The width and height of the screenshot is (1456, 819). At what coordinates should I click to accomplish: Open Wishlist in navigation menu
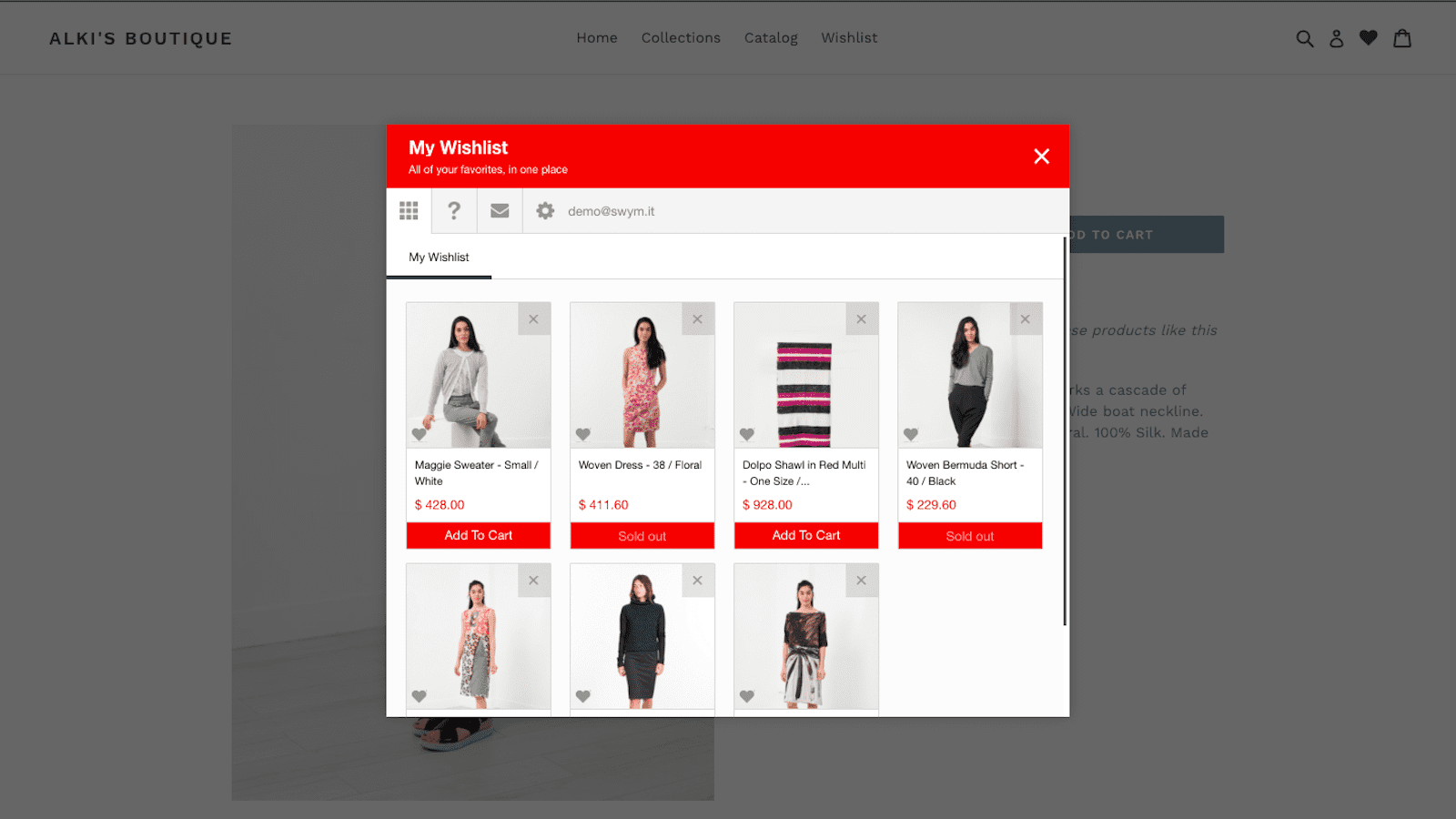tap(849, 38)
